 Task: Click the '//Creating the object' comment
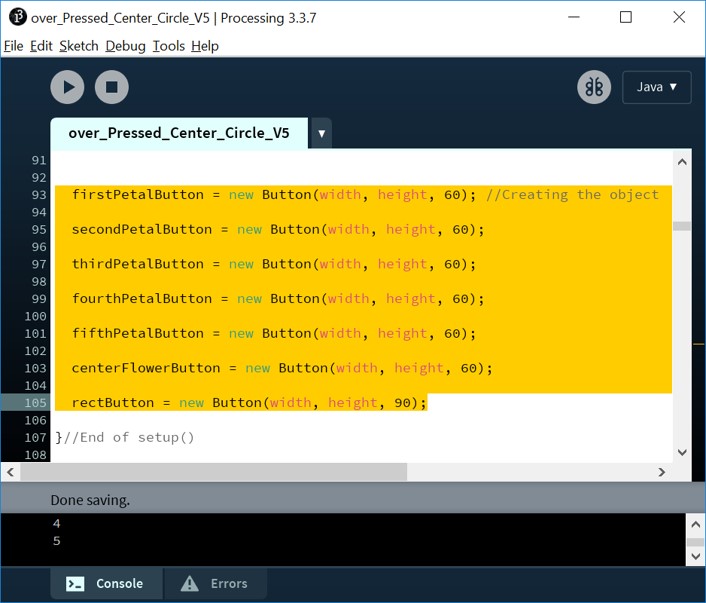click(572, 195)
